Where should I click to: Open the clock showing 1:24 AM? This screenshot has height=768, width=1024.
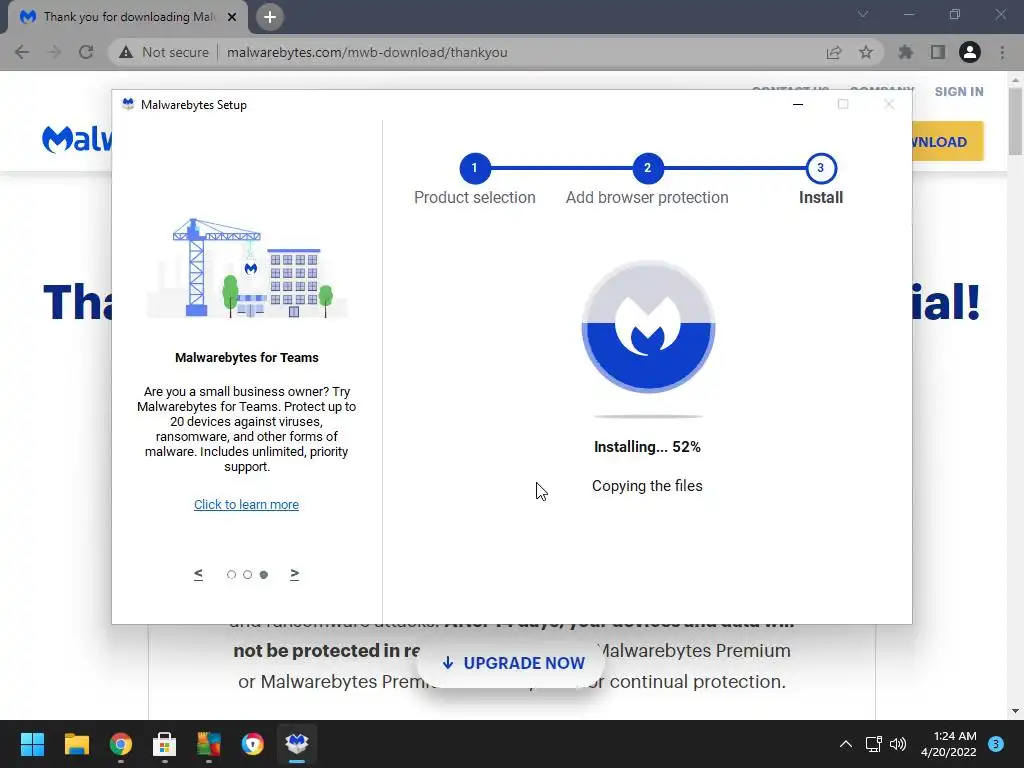pyautogui.click(x=948, y=744)
